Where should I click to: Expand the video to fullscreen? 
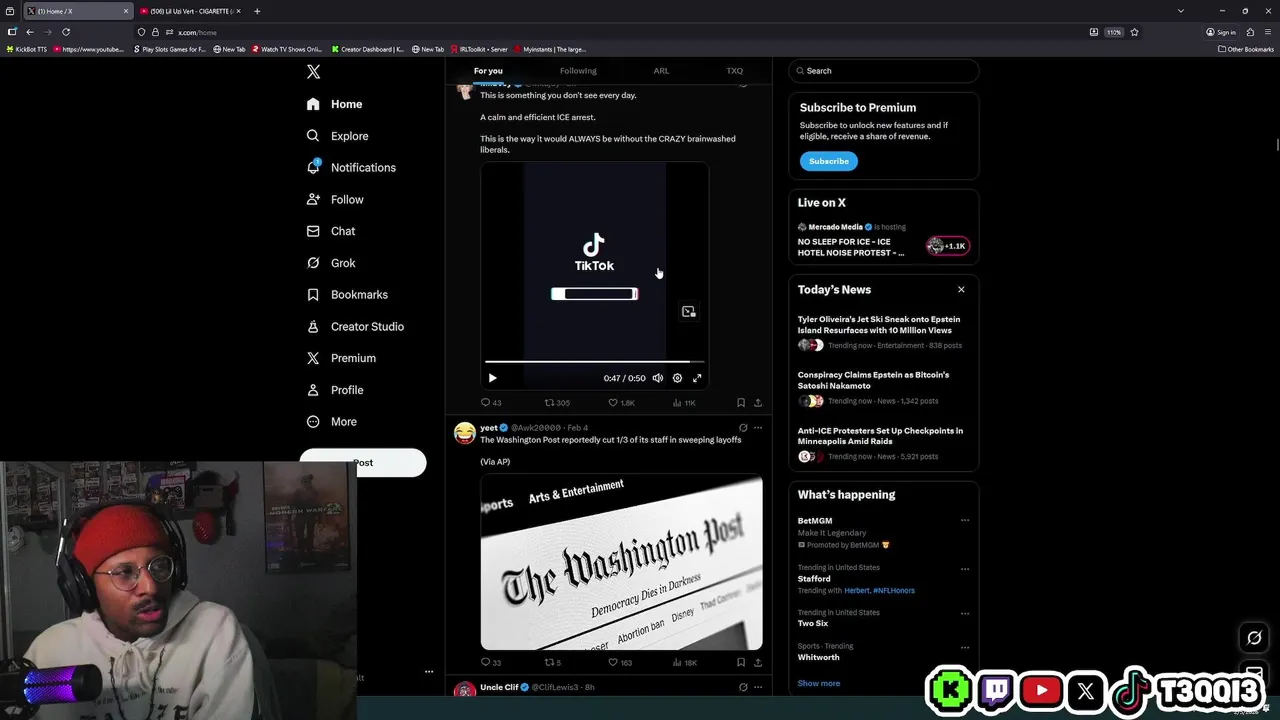tap(697, 378)
